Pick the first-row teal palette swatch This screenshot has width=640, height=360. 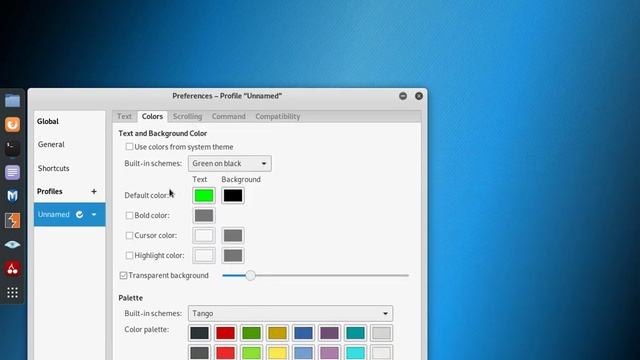click(x=356, y=333)
